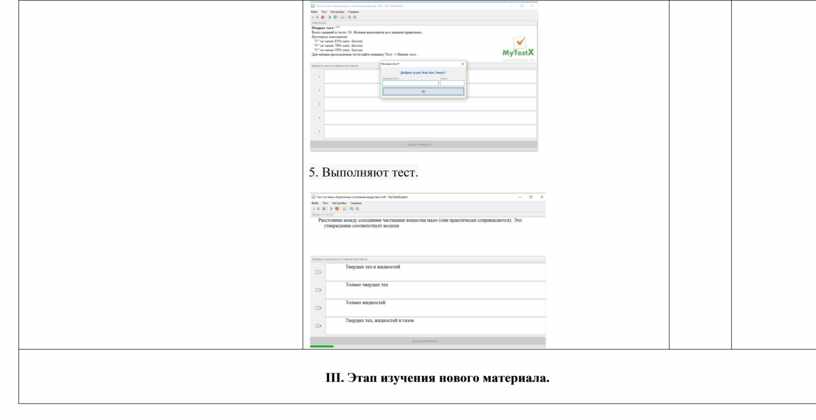Open the Справка menu in the lower window
Image resolution: width=816 pixels, height=420 pixels.
(356, 203)
